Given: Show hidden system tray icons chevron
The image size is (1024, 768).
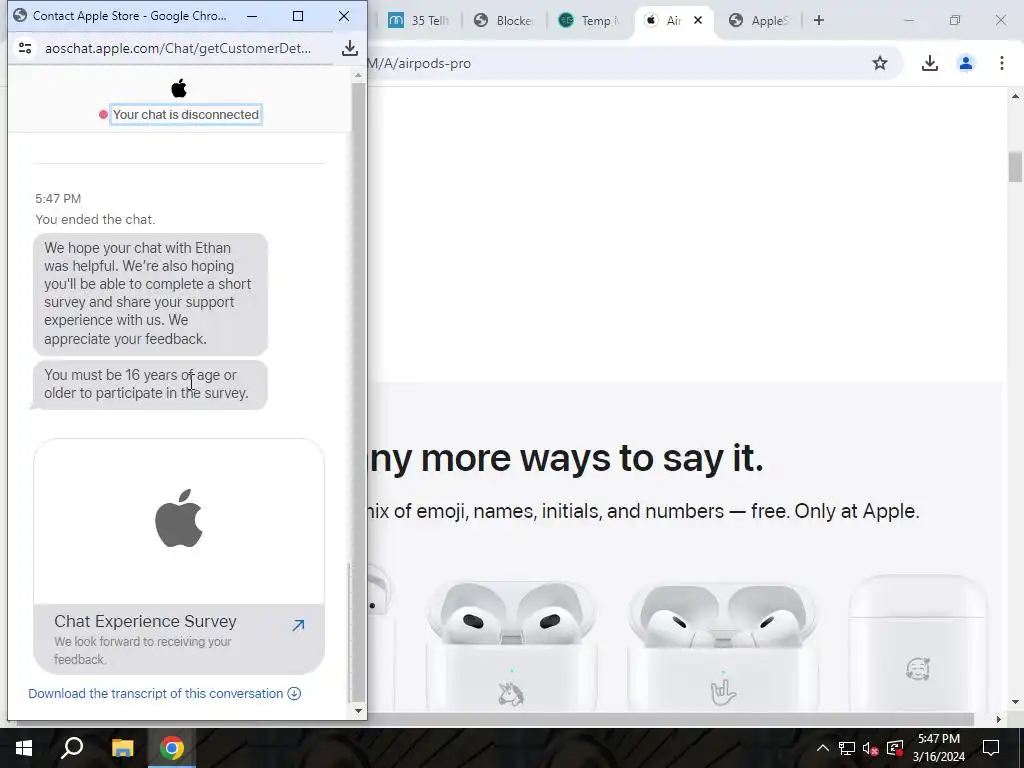Looking at the screenshot, I should pos(823,748).
